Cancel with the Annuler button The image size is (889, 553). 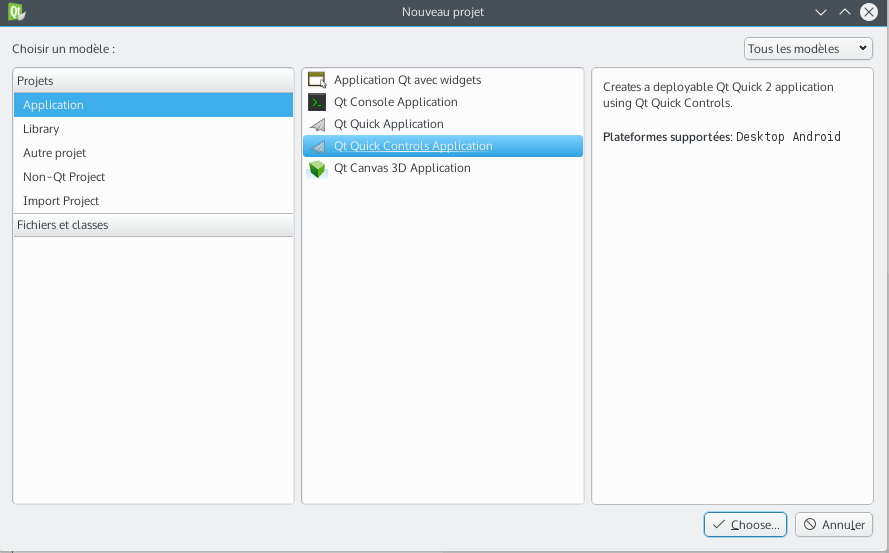point(834,525)
